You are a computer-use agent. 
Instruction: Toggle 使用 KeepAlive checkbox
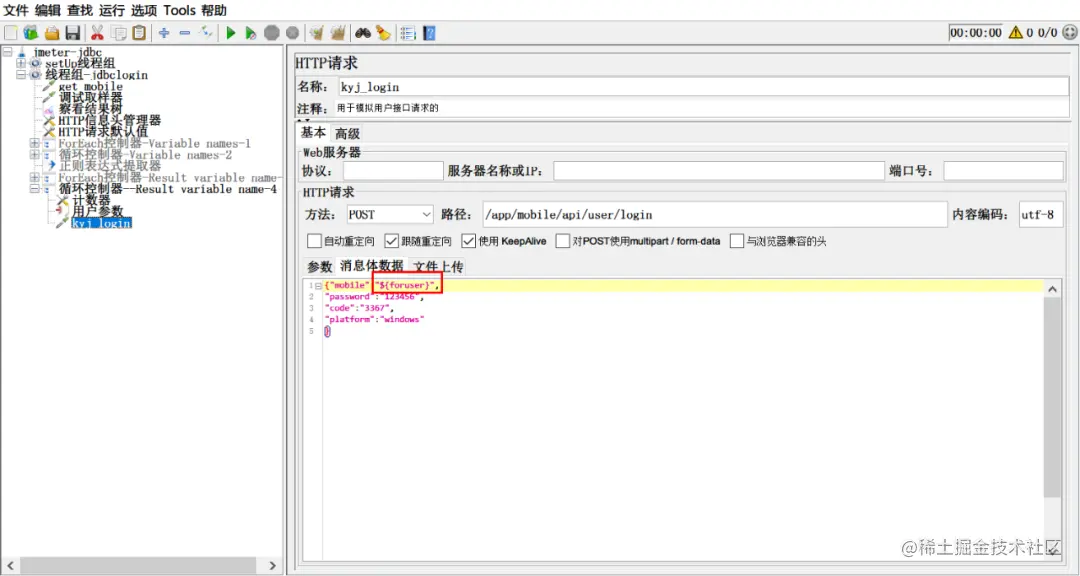click(469, 241)
